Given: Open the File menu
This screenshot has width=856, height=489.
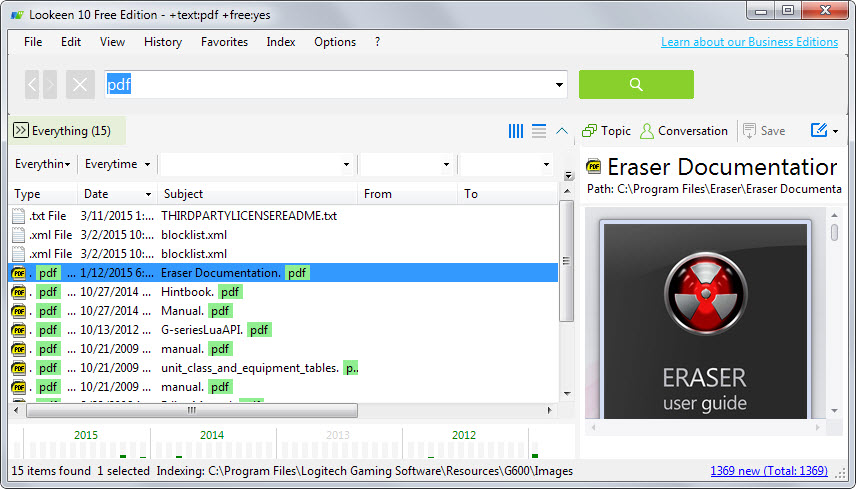Looking at the screenshot, I should (x=33, y=42).
